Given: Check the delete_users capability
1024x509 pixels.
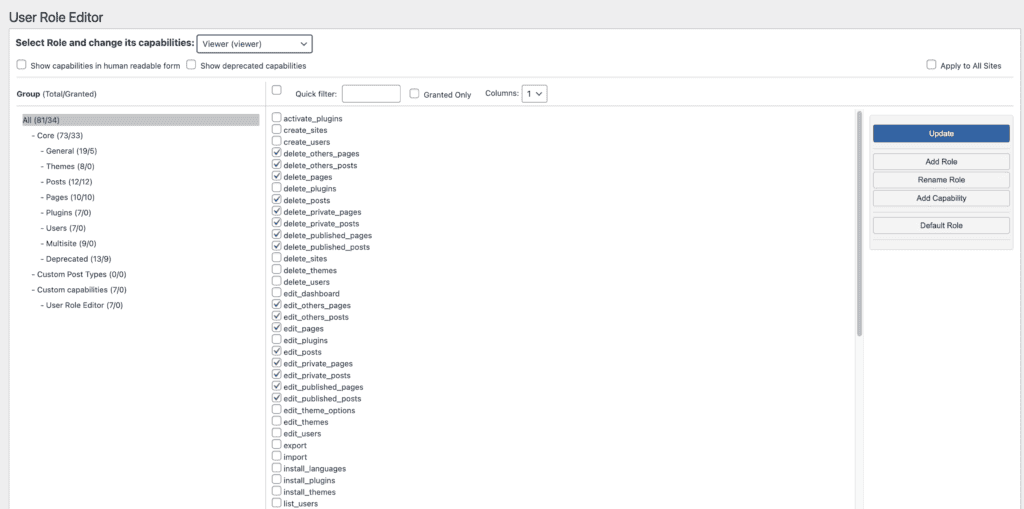Looking at the screenshot, I should point(277,281).
